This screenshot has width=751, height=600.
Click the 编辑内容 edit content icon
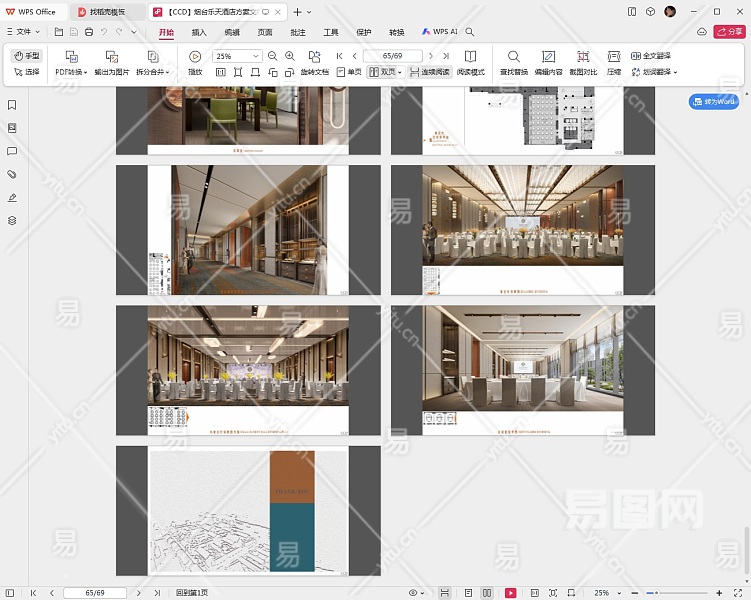tap(548, 57)
